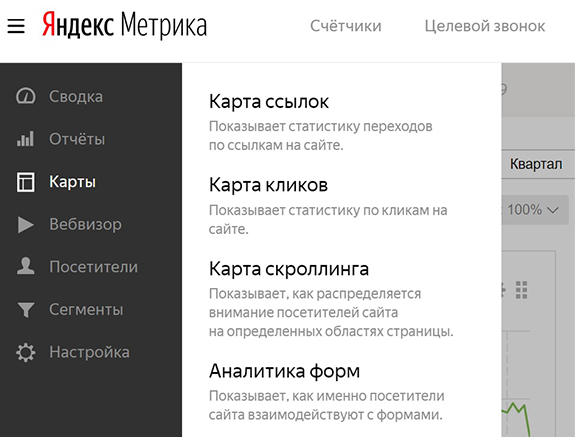Open the Счётчики tab

pos(346,26)
